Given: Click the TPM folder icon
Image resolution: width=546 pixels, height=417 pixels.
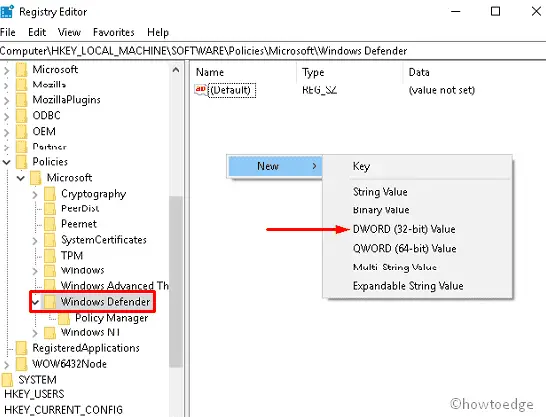Looking at the screenshot, I should tap(50, 255).
